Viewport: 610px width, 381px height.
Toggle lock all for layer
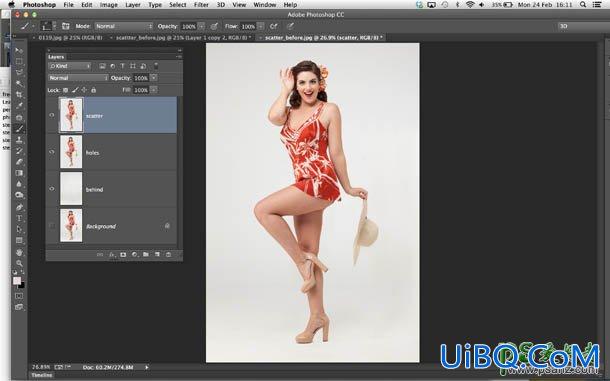(x=93, y=90)
